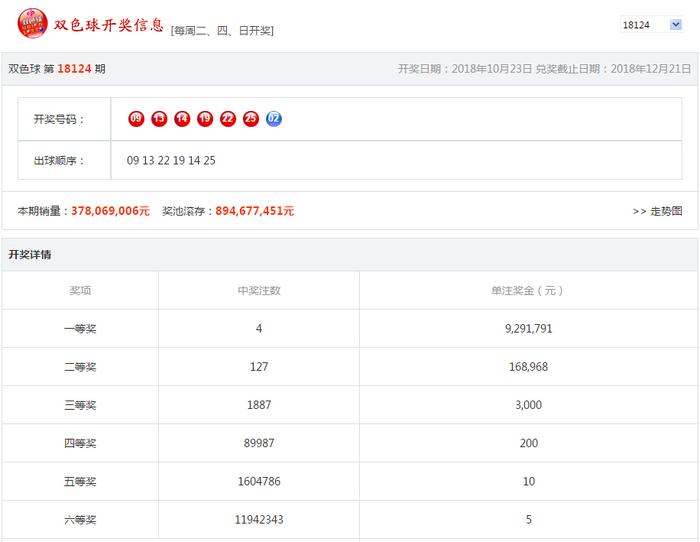Image resolution: width=700 pixels, height=542 pixels.
Task: Click red ball number 19
Action: click(205, 119)
